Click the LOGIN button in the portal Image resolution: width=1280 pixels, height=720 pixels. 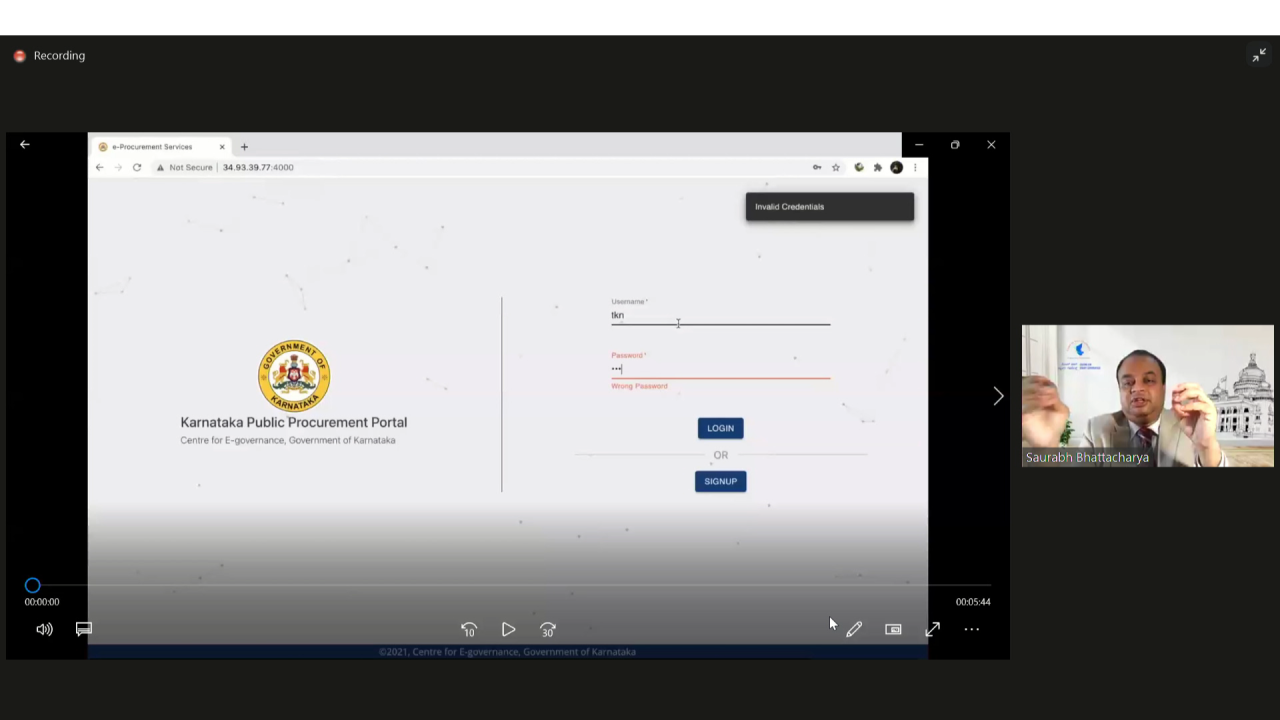click(720, 428)
